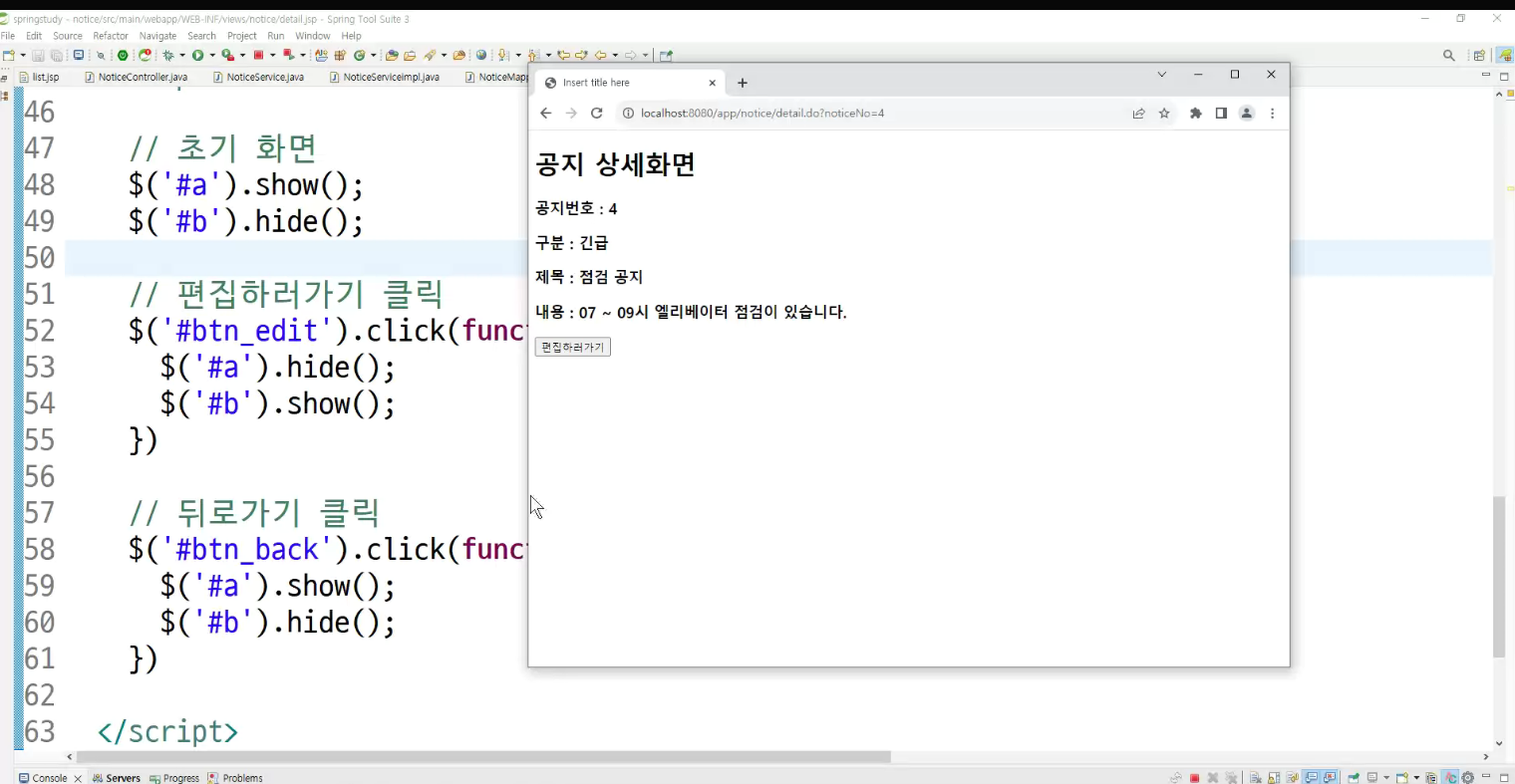Click the Console view settings gear icon
1515x784 pixels.
pos(1468,778)
